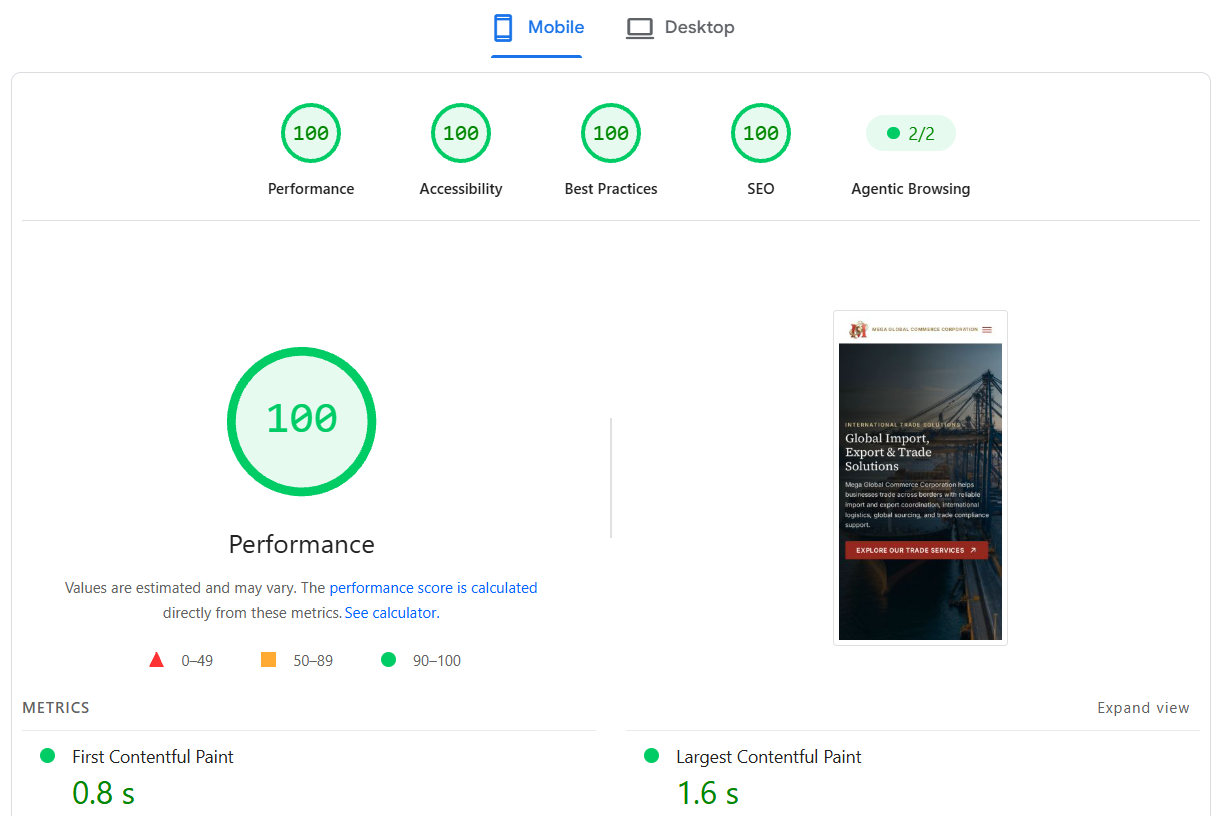
Task: Click the SEO label
Action: coord(761,189)
